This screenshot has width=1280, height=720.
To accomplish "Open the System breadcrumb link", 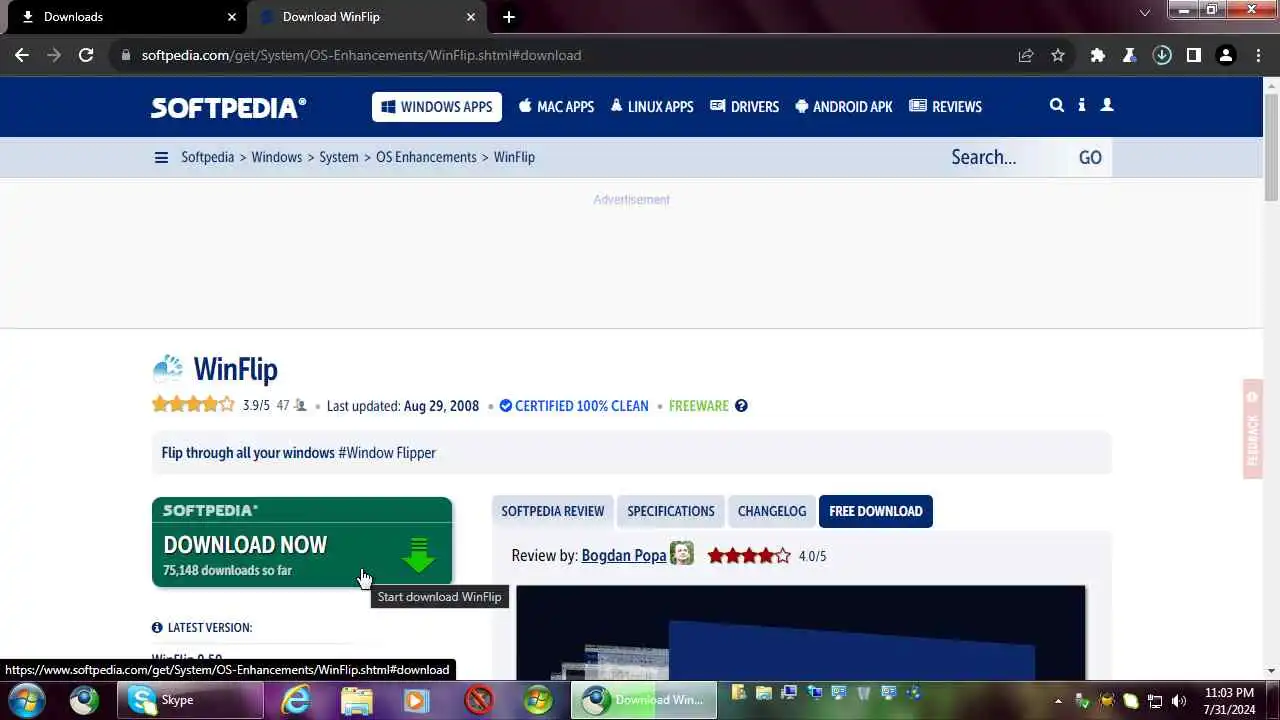I will click(339, 157).
